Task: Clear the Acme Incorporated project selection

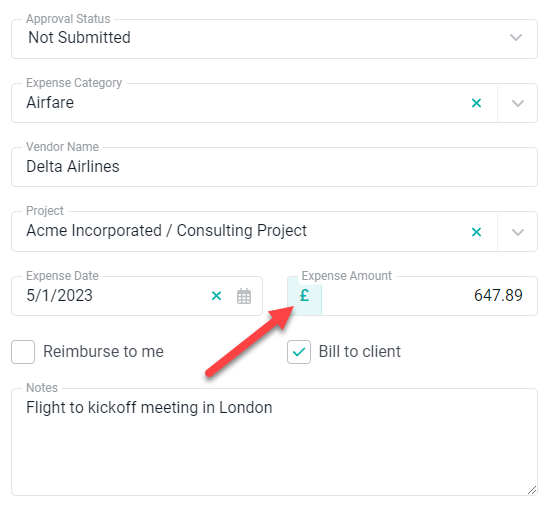Action: (x=476, y=232)
